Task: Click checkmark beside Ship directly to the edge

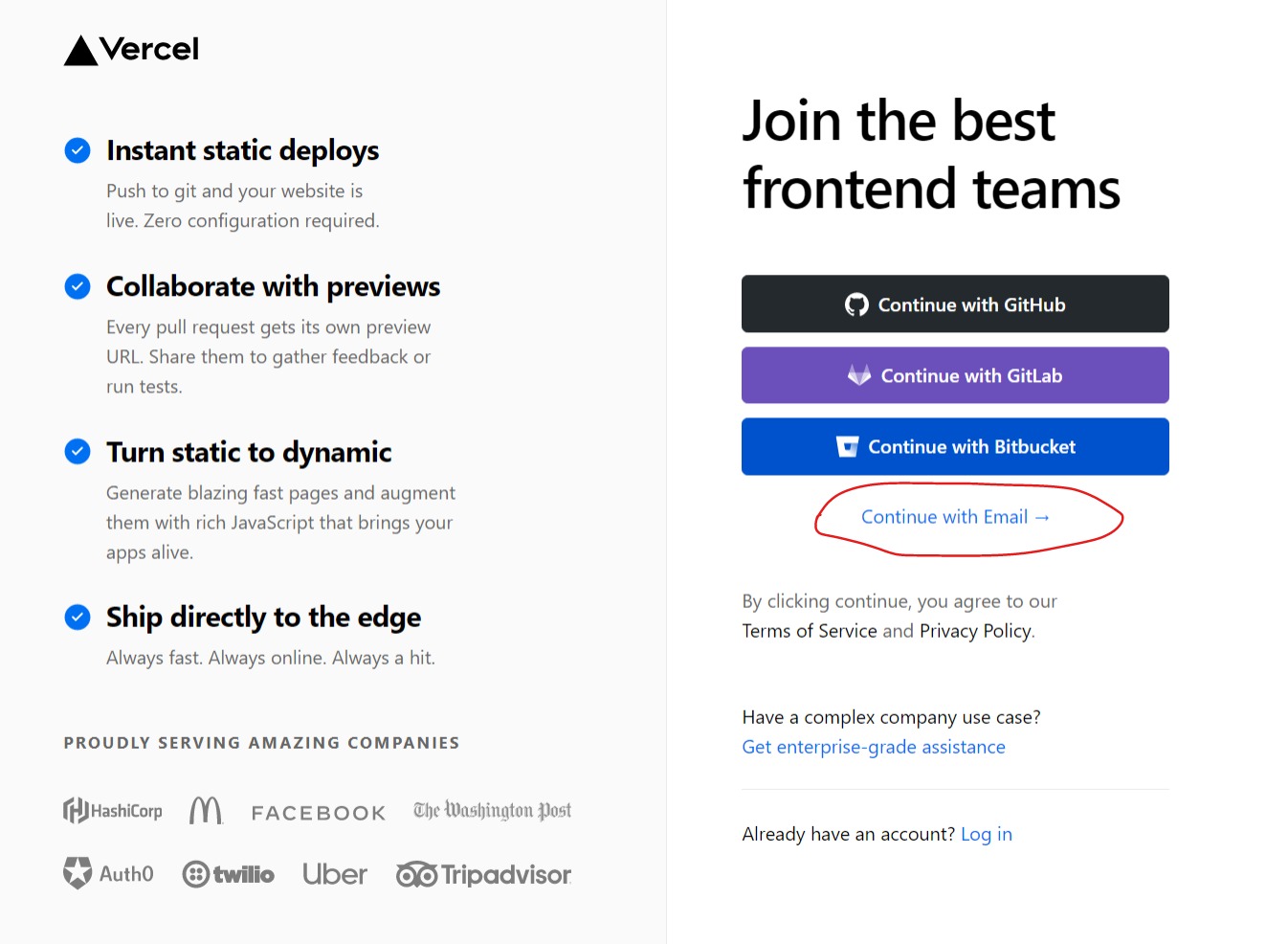Action: click(x=78, y=618)
